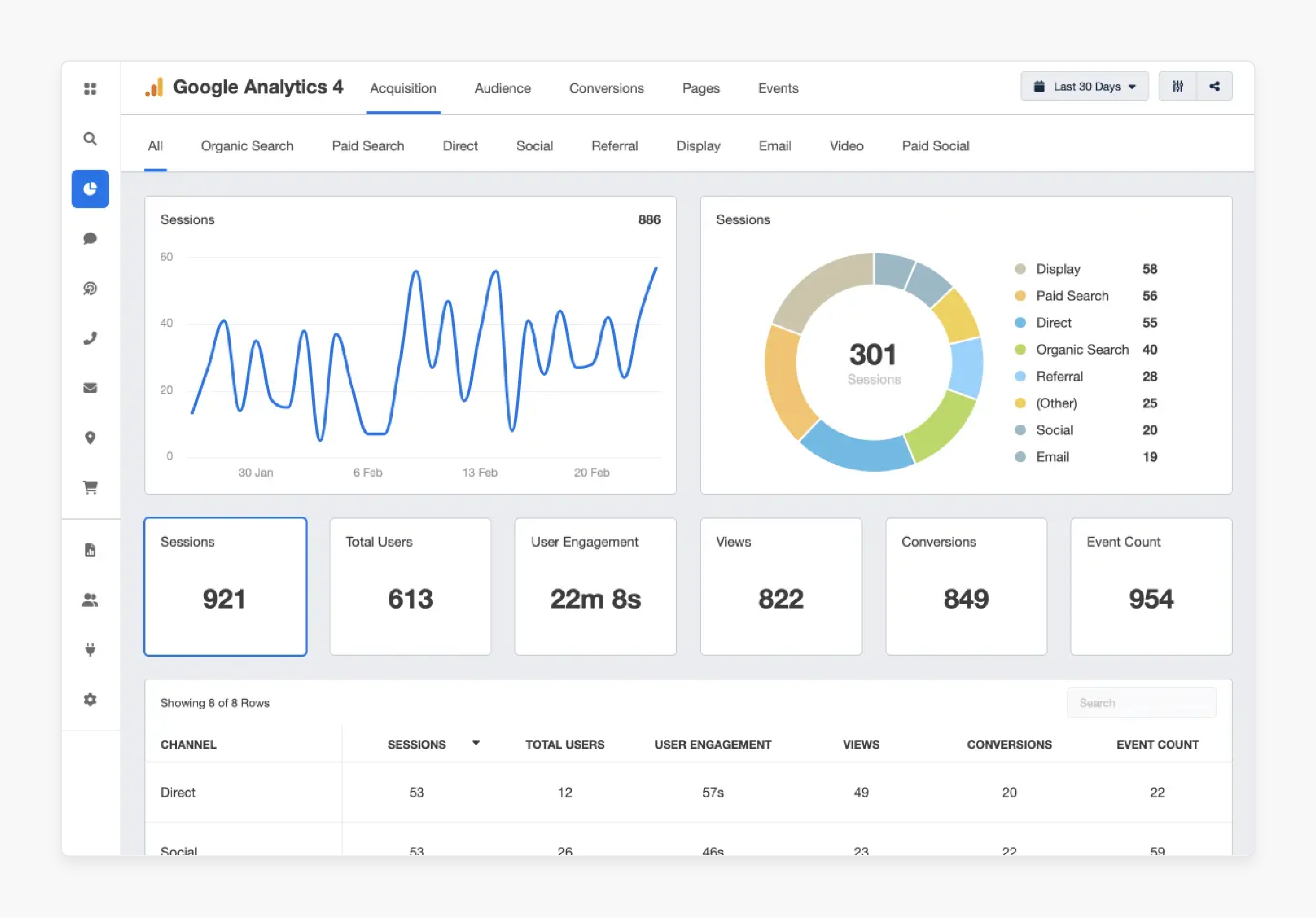Open the users group sidebar icon
This screenshot has width=1316, height=918.
pyautogui.click(x=90, y=601)
